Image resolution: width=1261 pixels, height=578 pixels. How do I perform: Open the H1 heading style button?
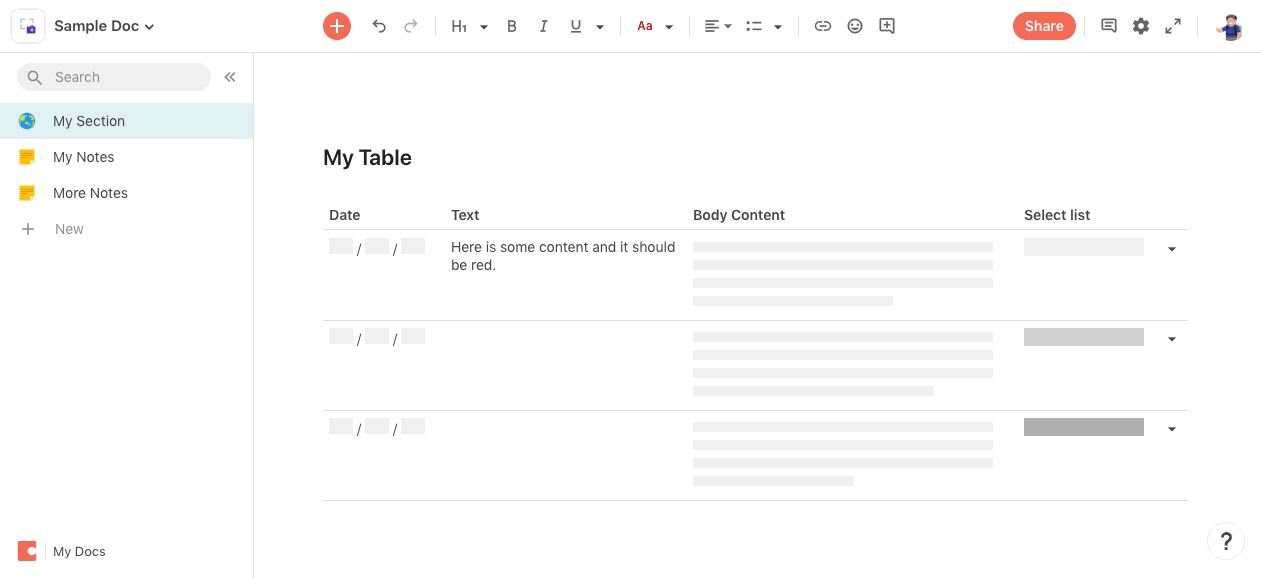coord(459,26)
